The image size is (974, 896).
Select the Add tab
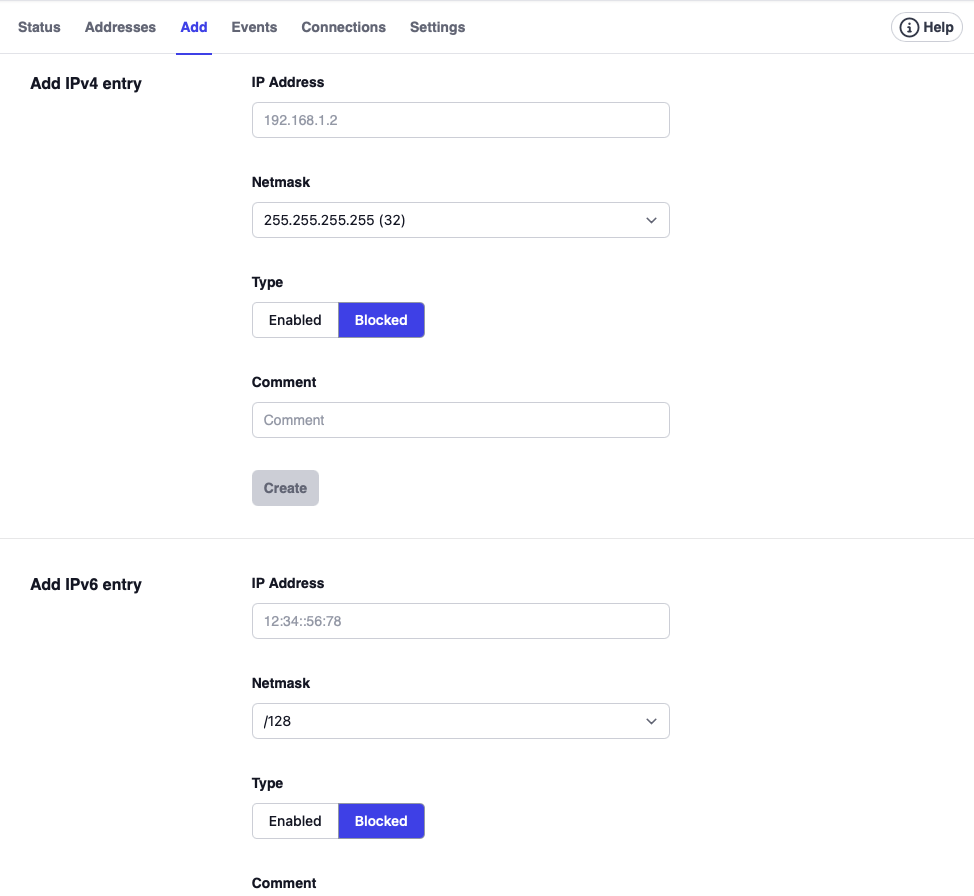pyautogui.click(x=193, y=27)
